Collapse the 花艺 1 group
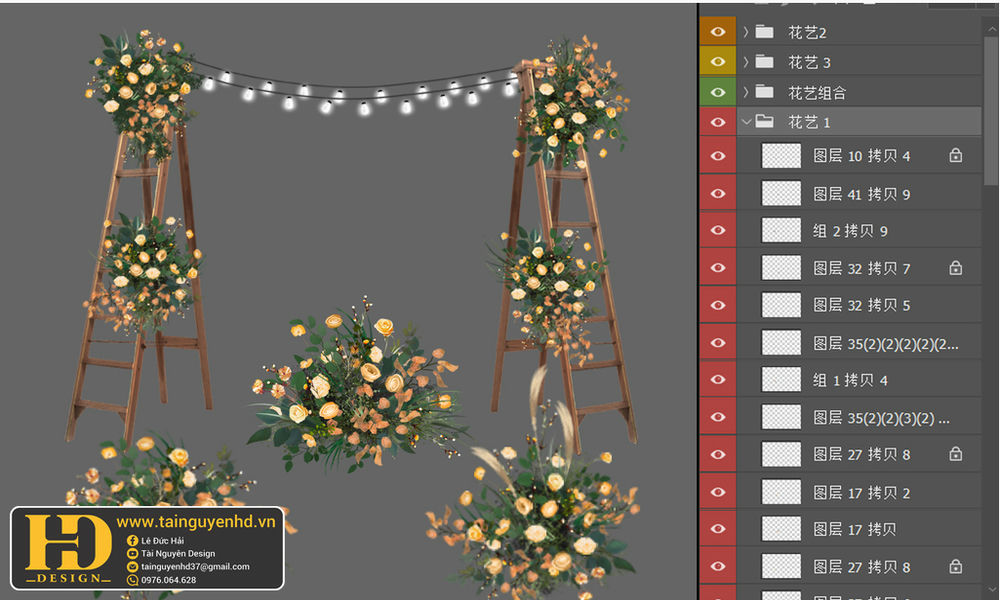Image resolution: width=1000 pixels, height=600 pixels. 746,122
